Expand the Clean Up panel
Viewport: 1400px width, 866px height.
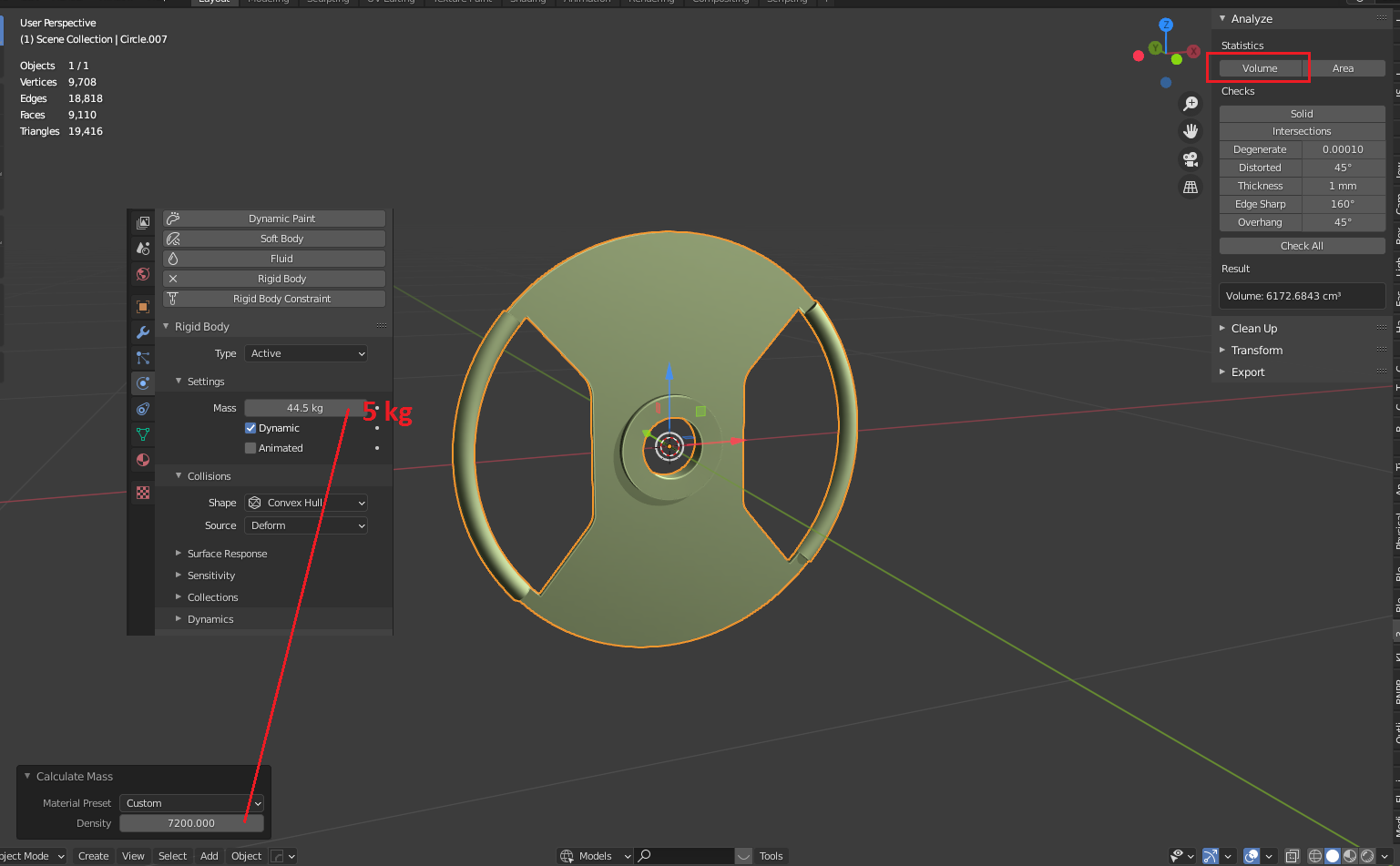[x=1253, y=329]
